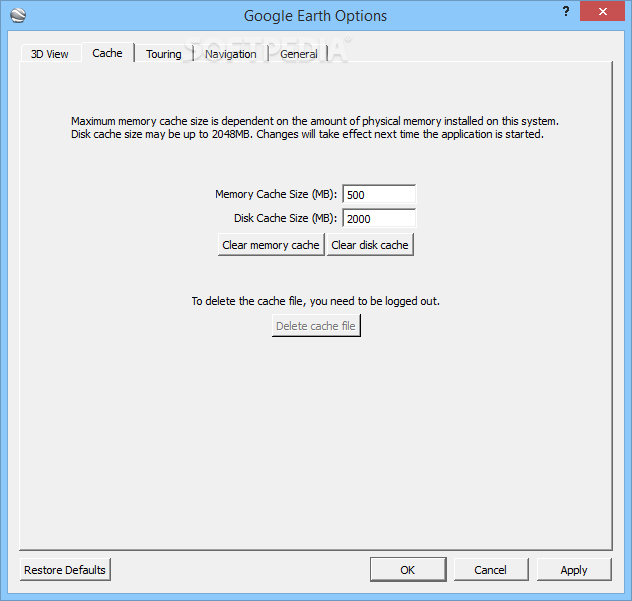This screenshot has height=601, width=632.
Task: Click the Clear memory cache button
Action: coord(271,245)
